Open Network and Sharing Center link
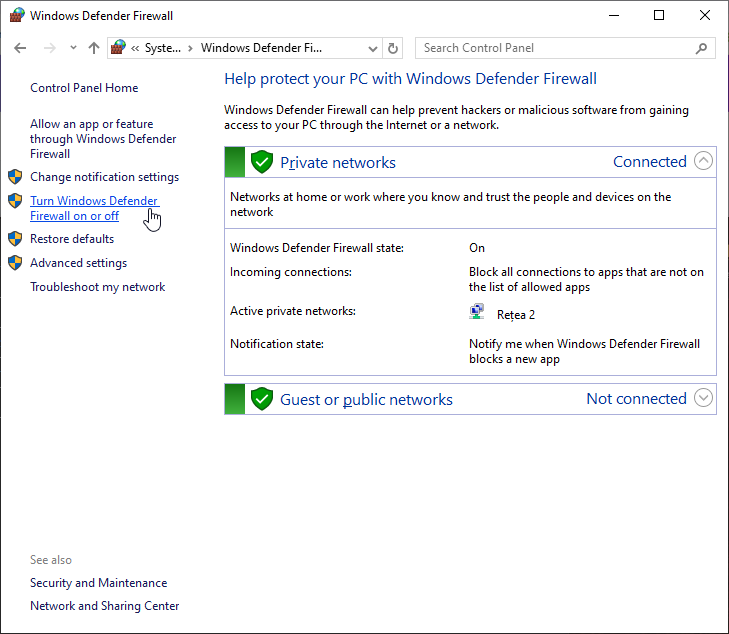This screenshot has width=729, height=634. pyautogui.click(x=105, y=606)
